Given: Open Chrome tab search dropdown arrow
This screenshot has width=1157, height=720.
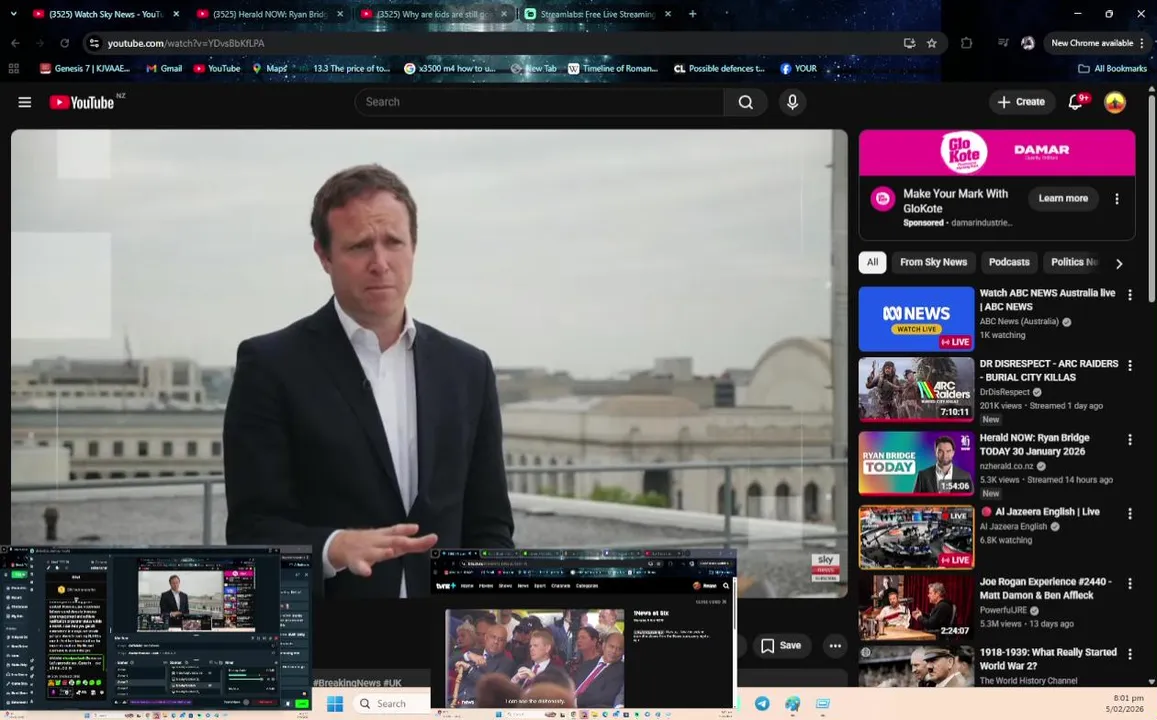Looking at the screenshot, I should click(13, 14).
